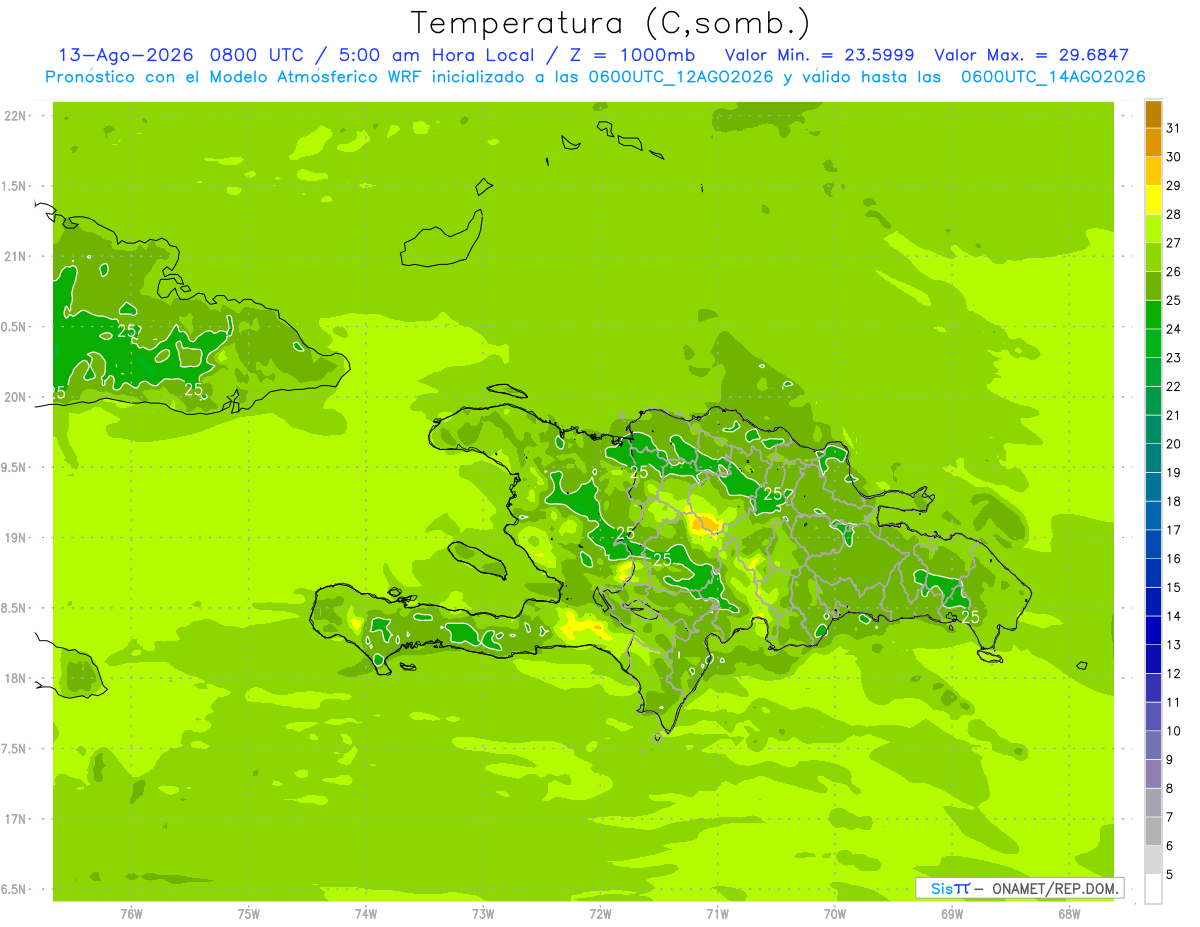
Task: Click the light gray swatch between legend values 5 and 6
Action: coord(1153,861)
